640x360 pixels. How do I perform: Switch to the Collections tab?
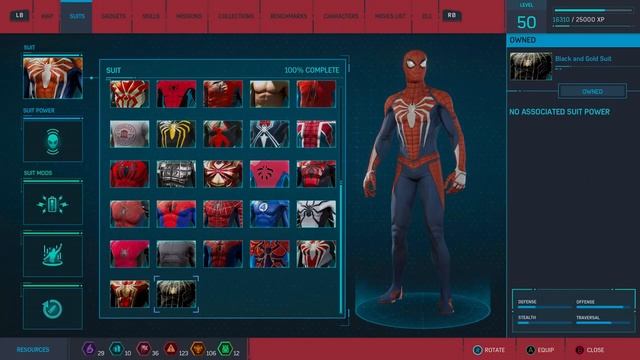236,16
